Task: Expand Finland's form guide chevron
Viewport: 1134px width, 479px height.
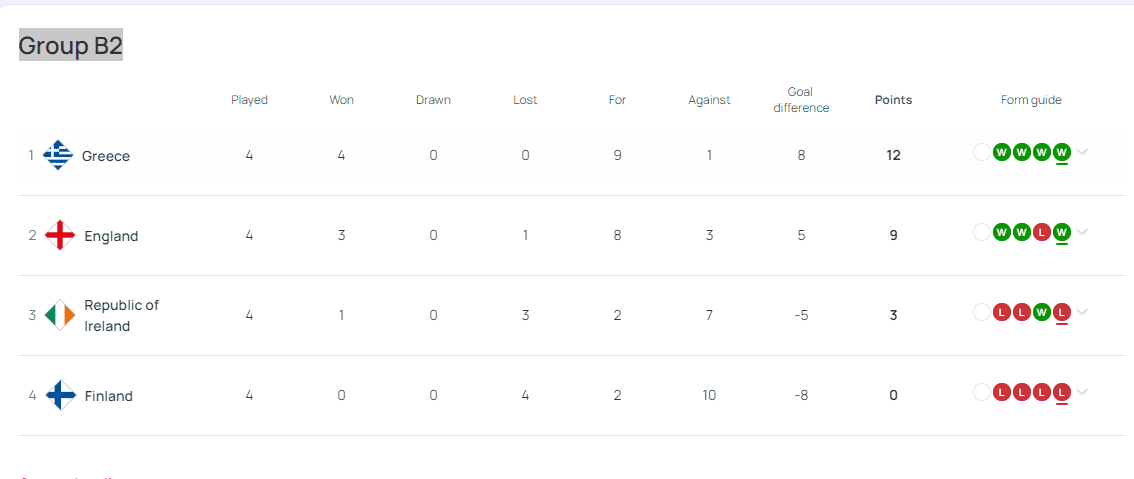Action: (x=1083, y=392)
